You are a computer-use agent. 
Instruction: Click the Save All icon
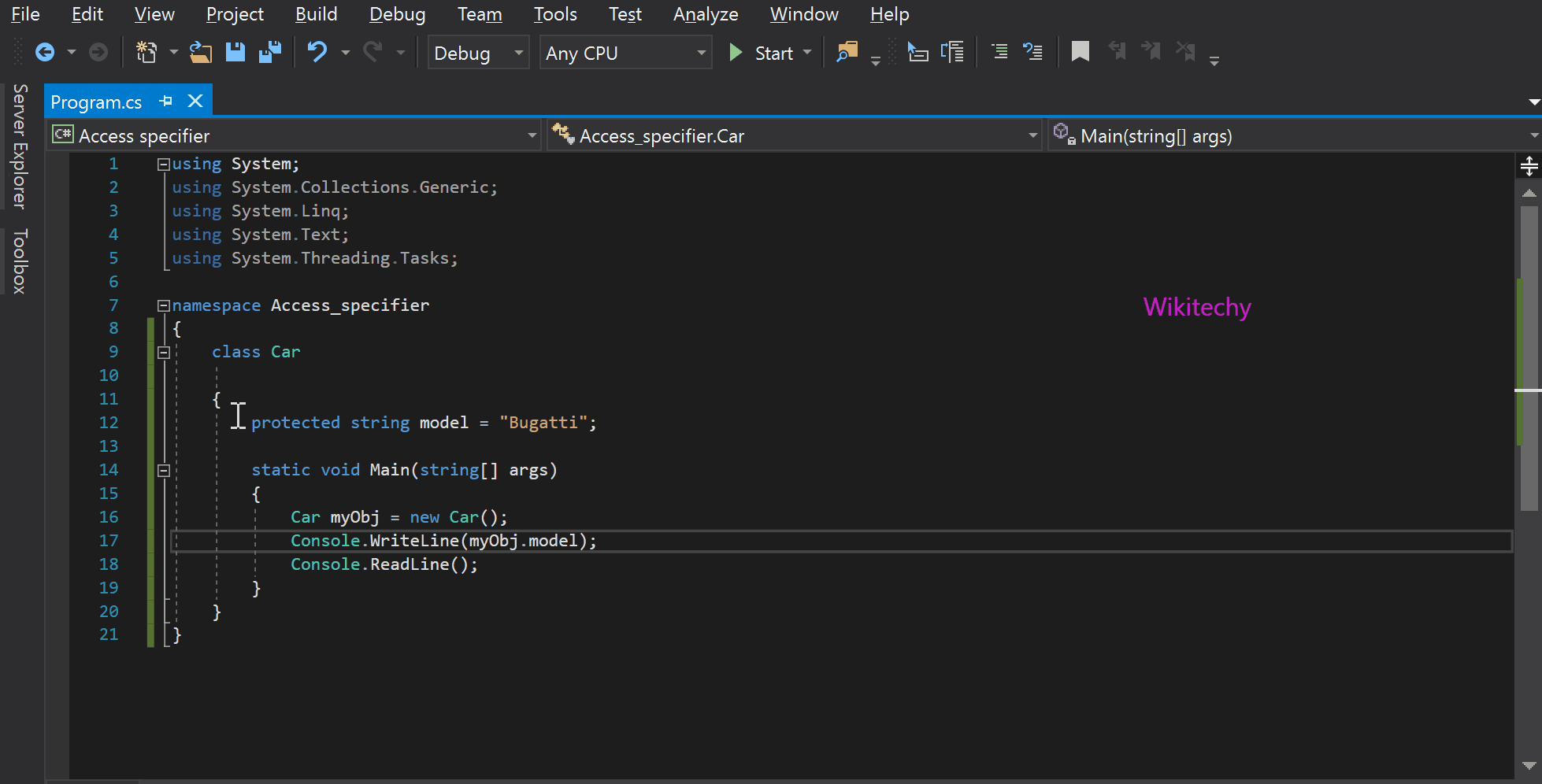pyautogui.click(x=270, y=53)
